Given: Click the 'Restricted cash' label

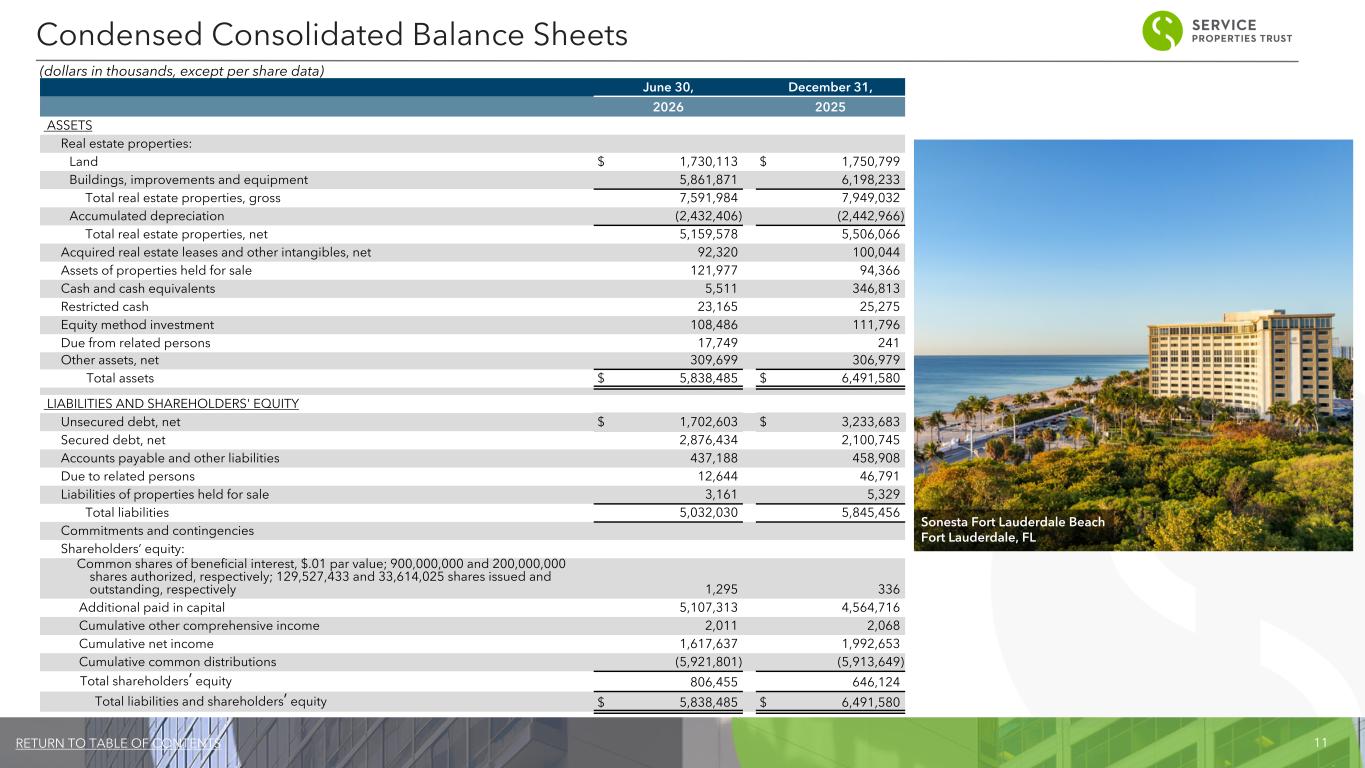Looking at the screenshot, I should (105, 307).
